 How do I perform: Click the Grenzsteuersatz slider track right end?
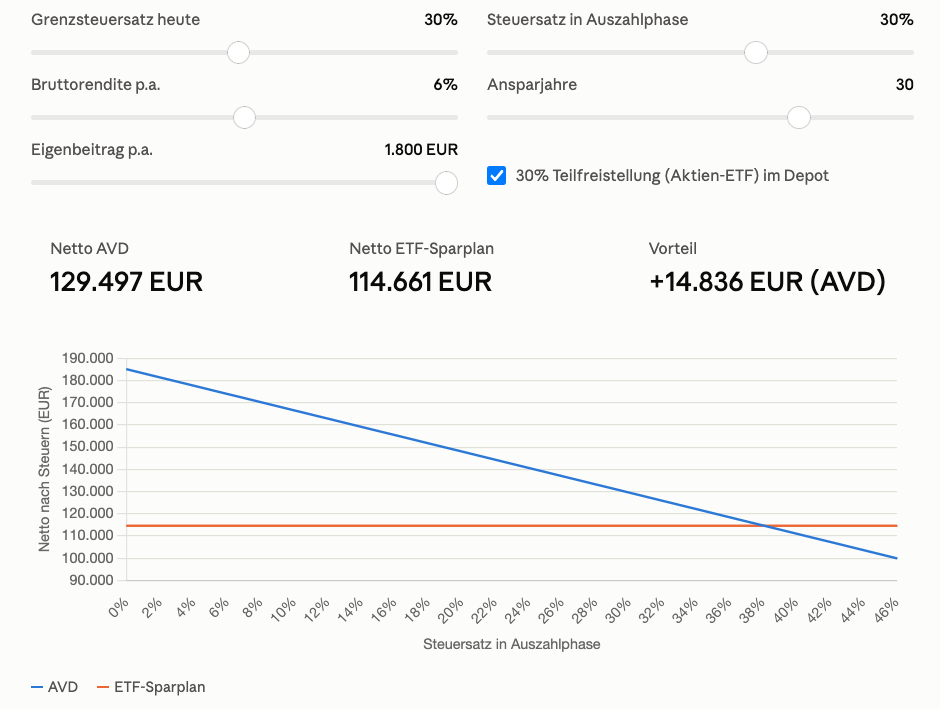click(x=454, y=53)
